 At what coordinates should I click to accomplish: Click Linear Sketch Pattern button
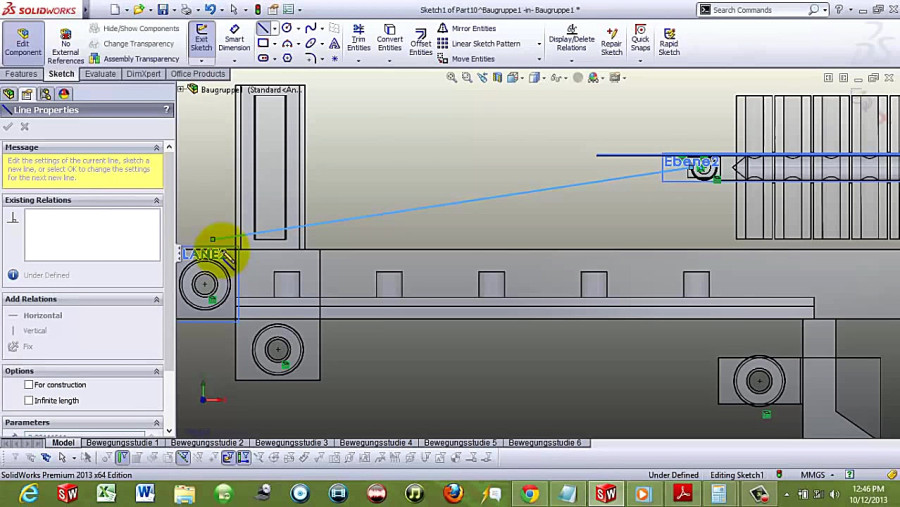point(479,44)
